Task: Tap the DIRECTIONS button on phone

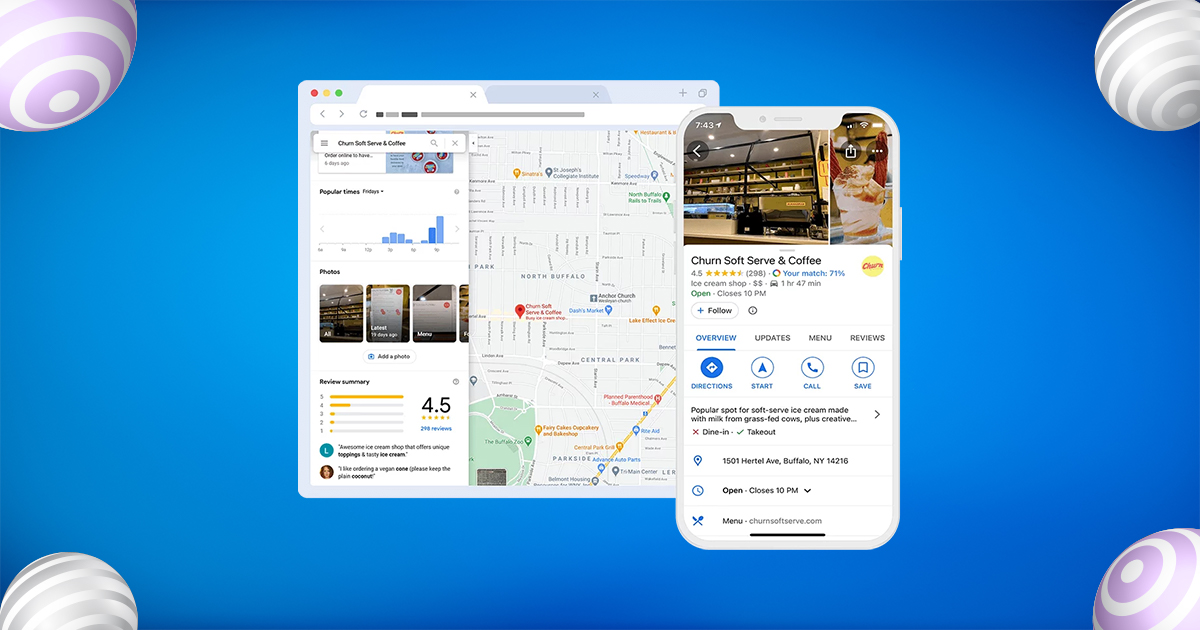Action: coord(712,373)
